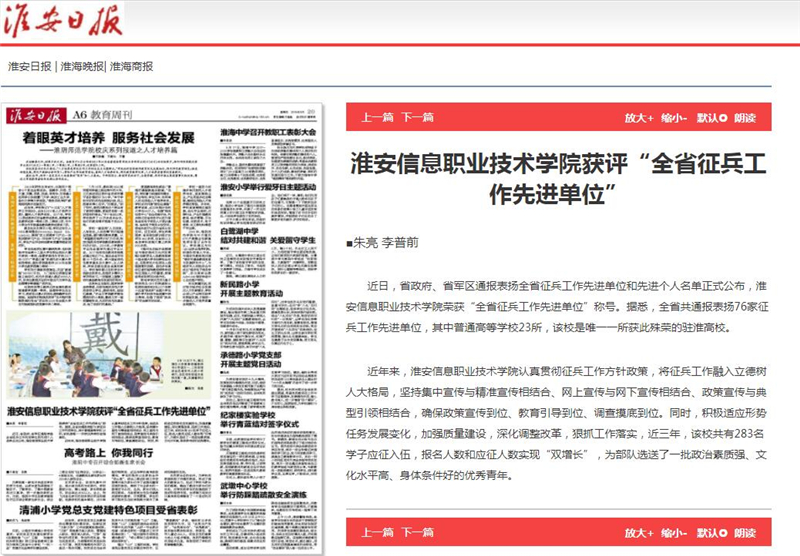The height and width of the screenshot is (556, 800).
Task: Open page article 白鹭湖中学结对共建和谐
Action: click(x=268, y=236)
